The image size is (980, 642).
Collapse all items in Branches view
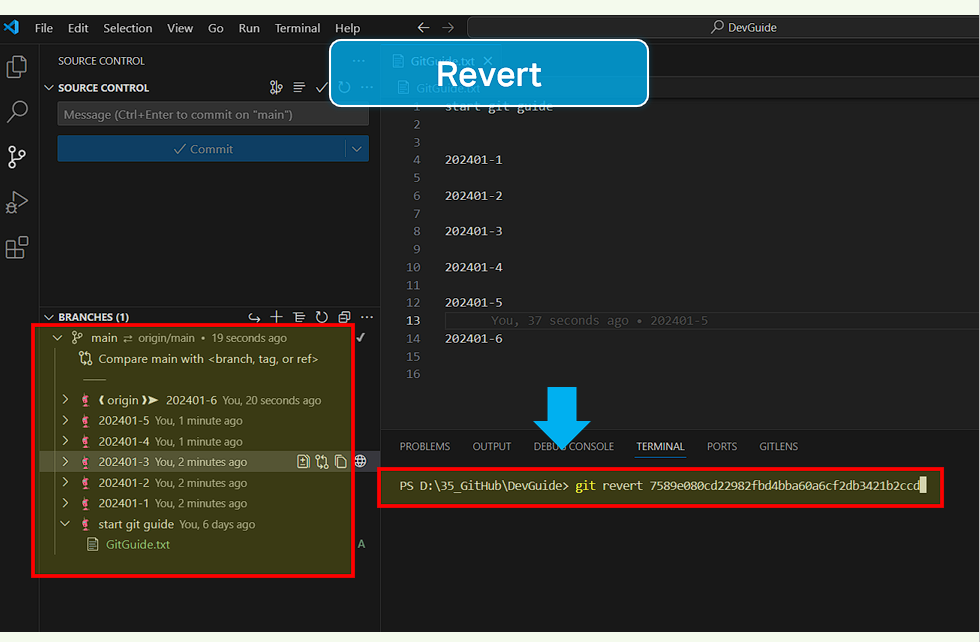tap(344, 317)
